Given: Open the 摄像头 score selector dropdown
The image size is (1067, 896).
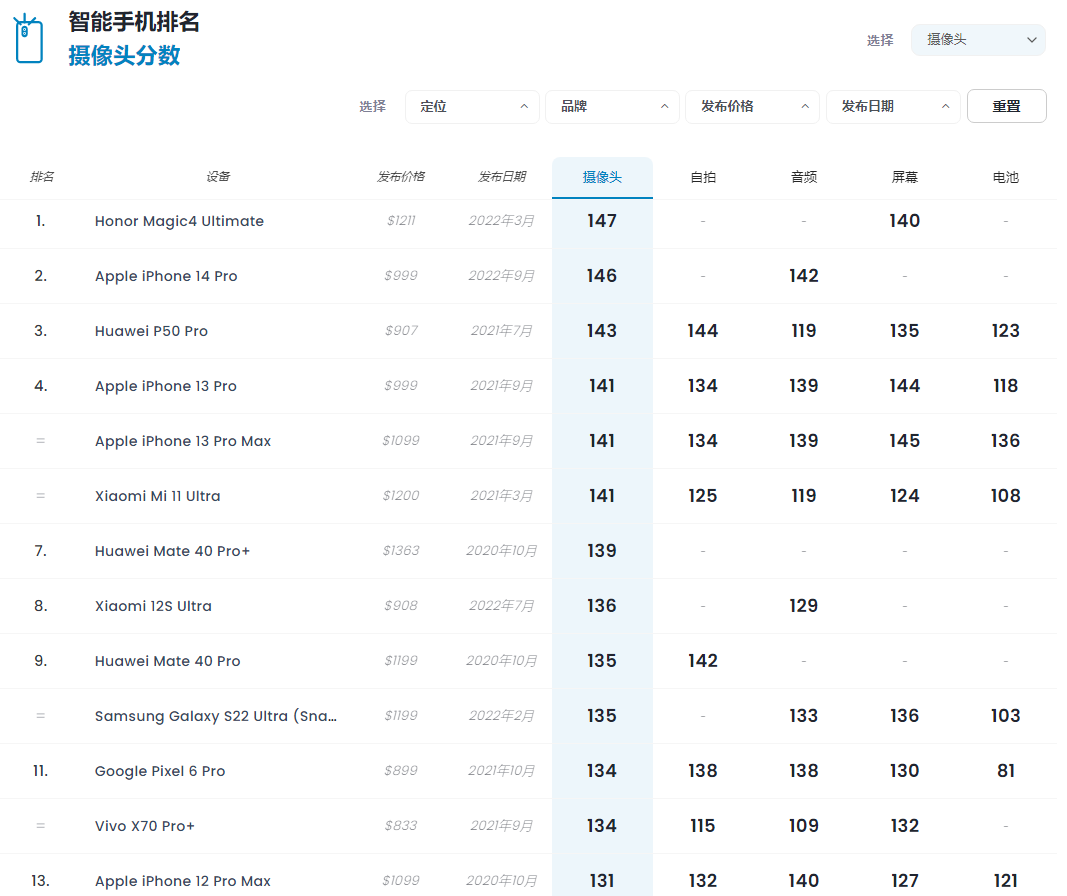Looking at the screenshot, I should click(x=977, y=40).
